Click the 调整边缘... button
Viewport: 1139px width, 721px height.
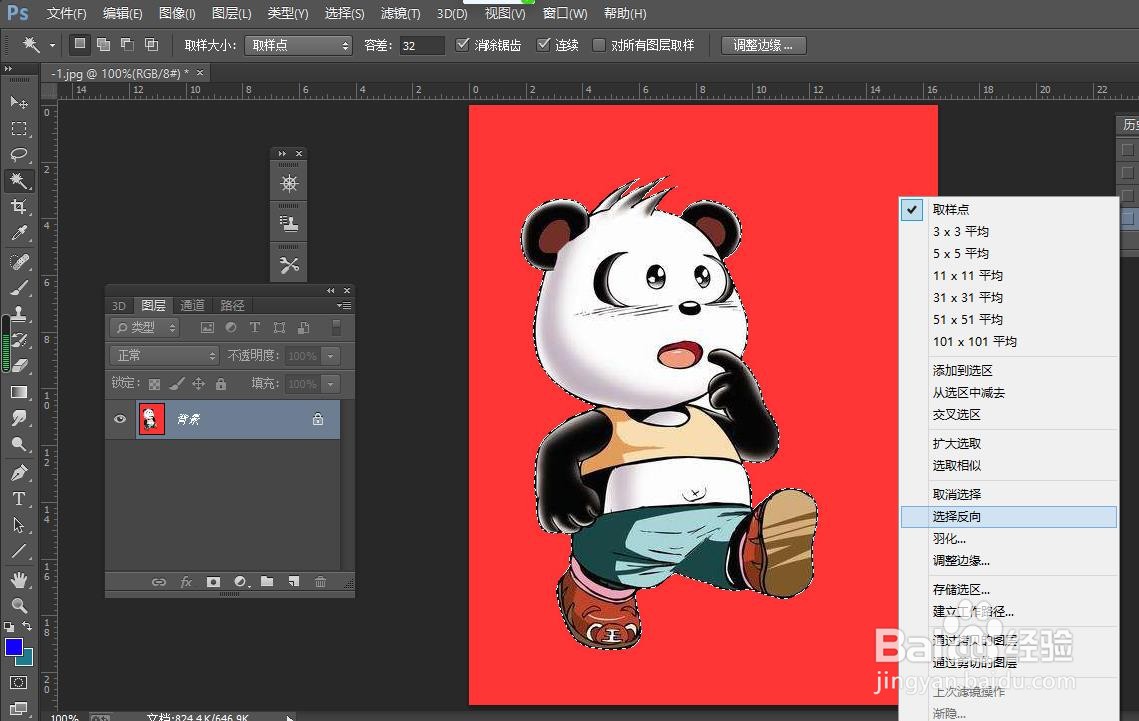763,45
